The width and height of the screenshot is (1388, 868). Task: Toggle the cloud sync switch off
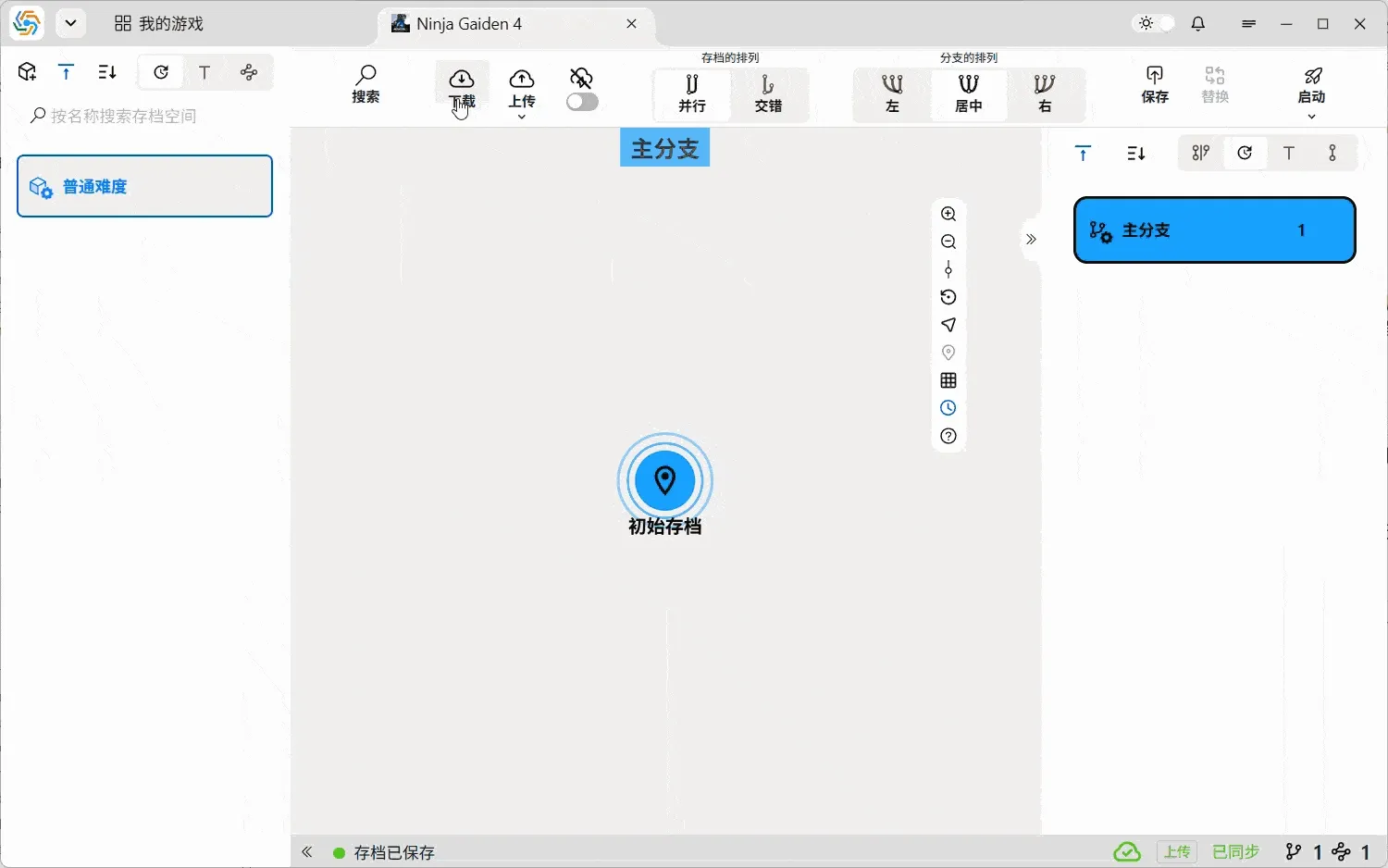pyautogui.click(x=582, y=101)
